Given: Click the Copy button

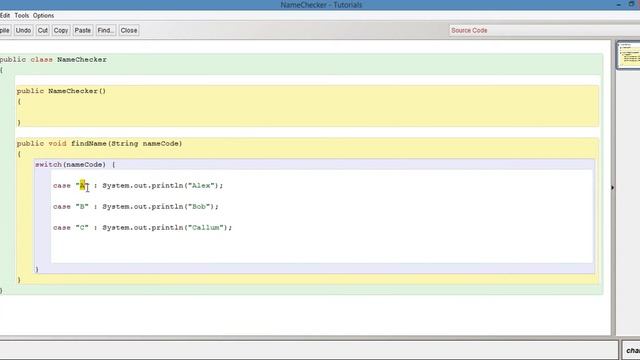Looking at the screenshot, I should [61, 30].
